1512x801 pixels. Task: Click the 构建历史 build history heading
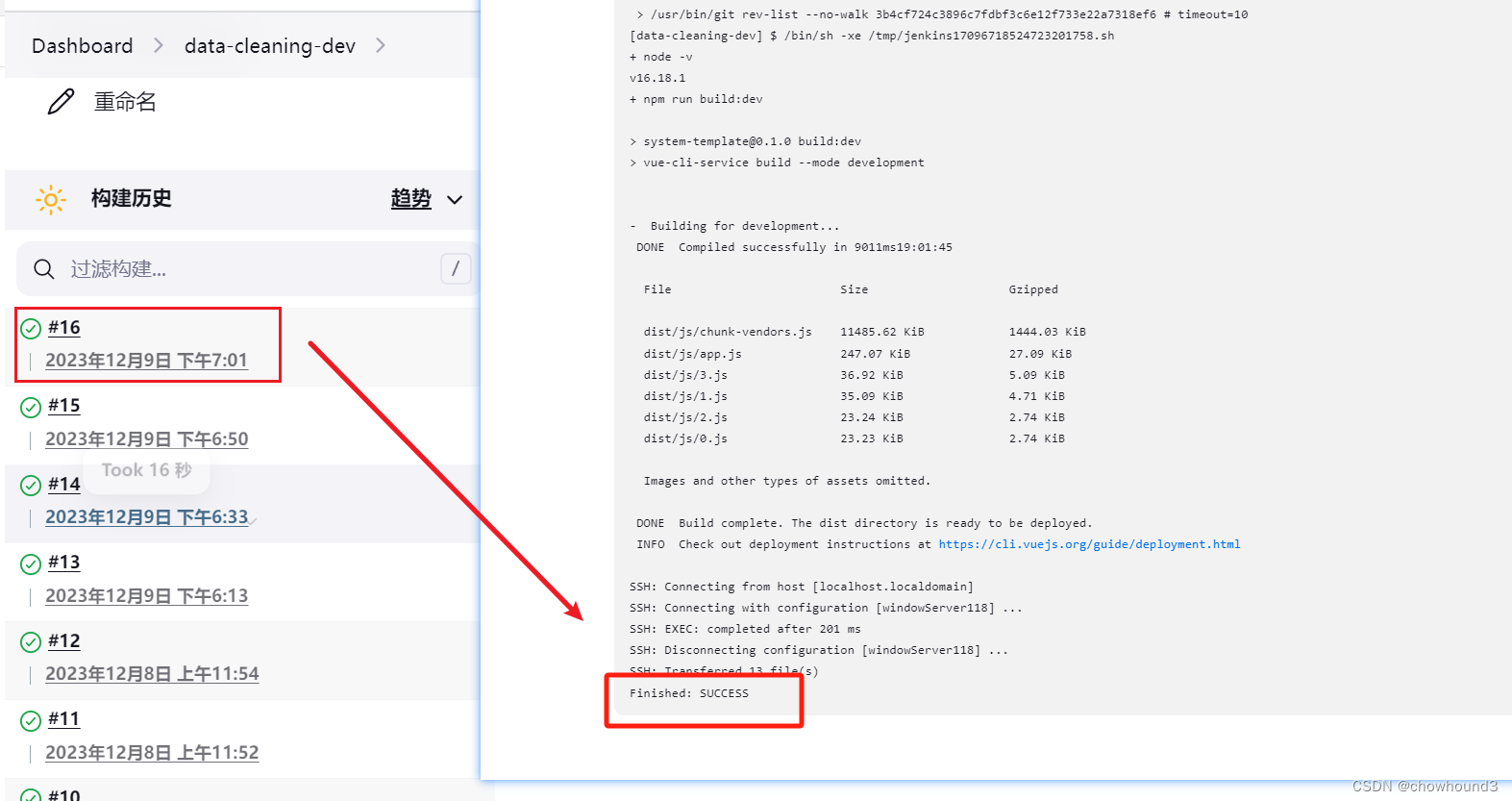132,198
